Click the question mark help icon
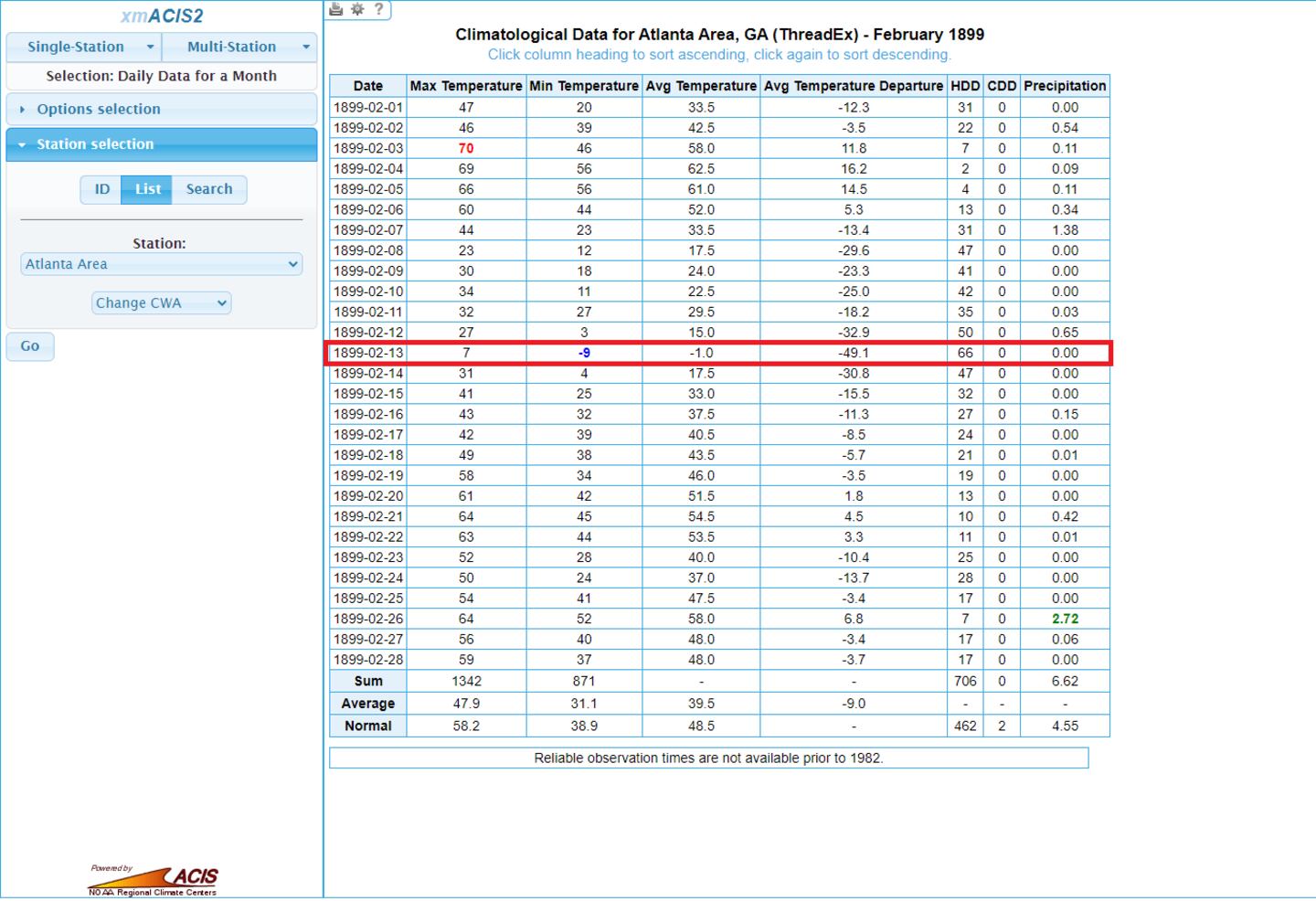1316x901 pixels. (378, 9)
